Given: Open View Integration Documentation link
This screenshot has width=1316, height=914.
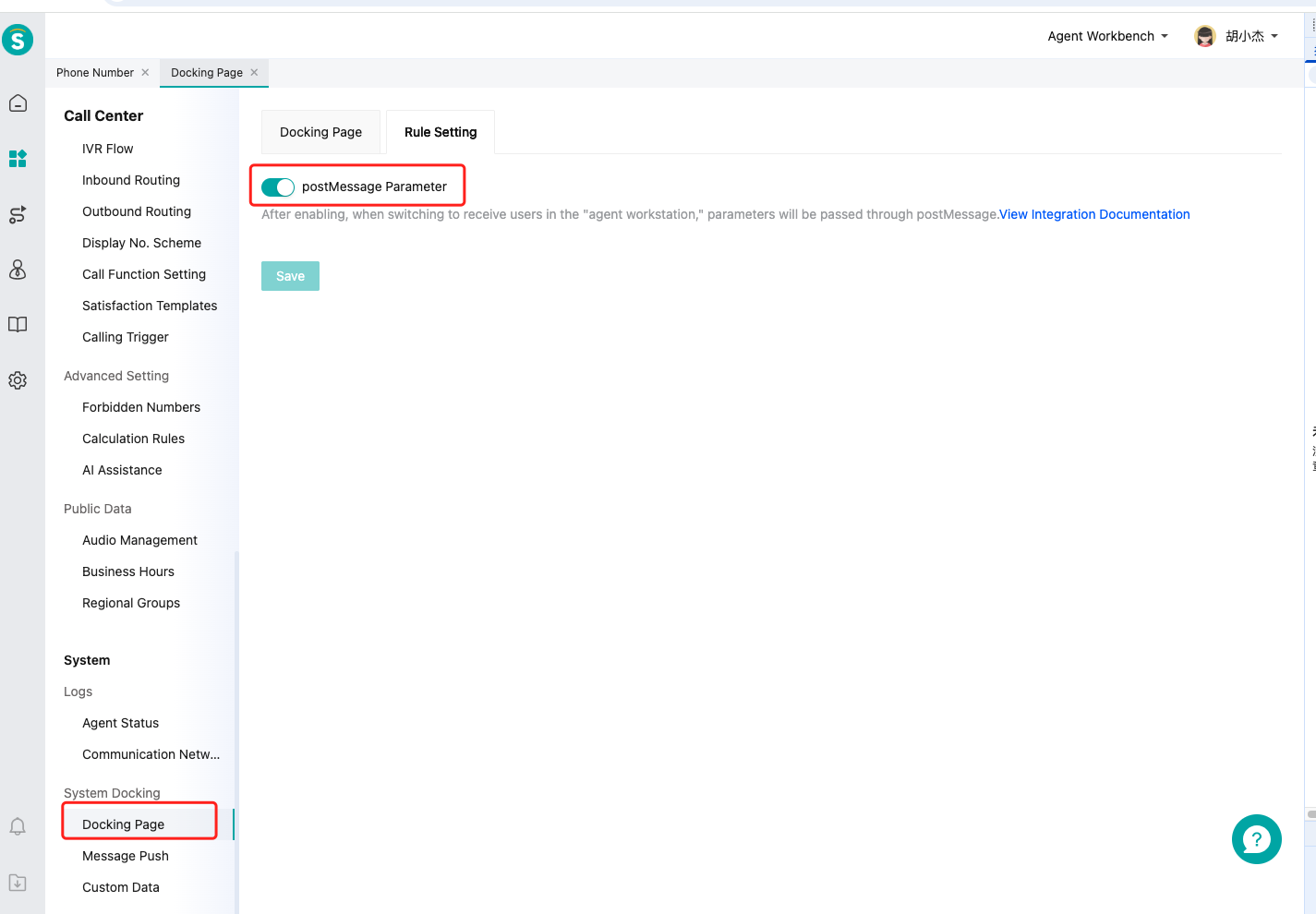Looking at the screenshot, I should click(x=1094, y=214).
